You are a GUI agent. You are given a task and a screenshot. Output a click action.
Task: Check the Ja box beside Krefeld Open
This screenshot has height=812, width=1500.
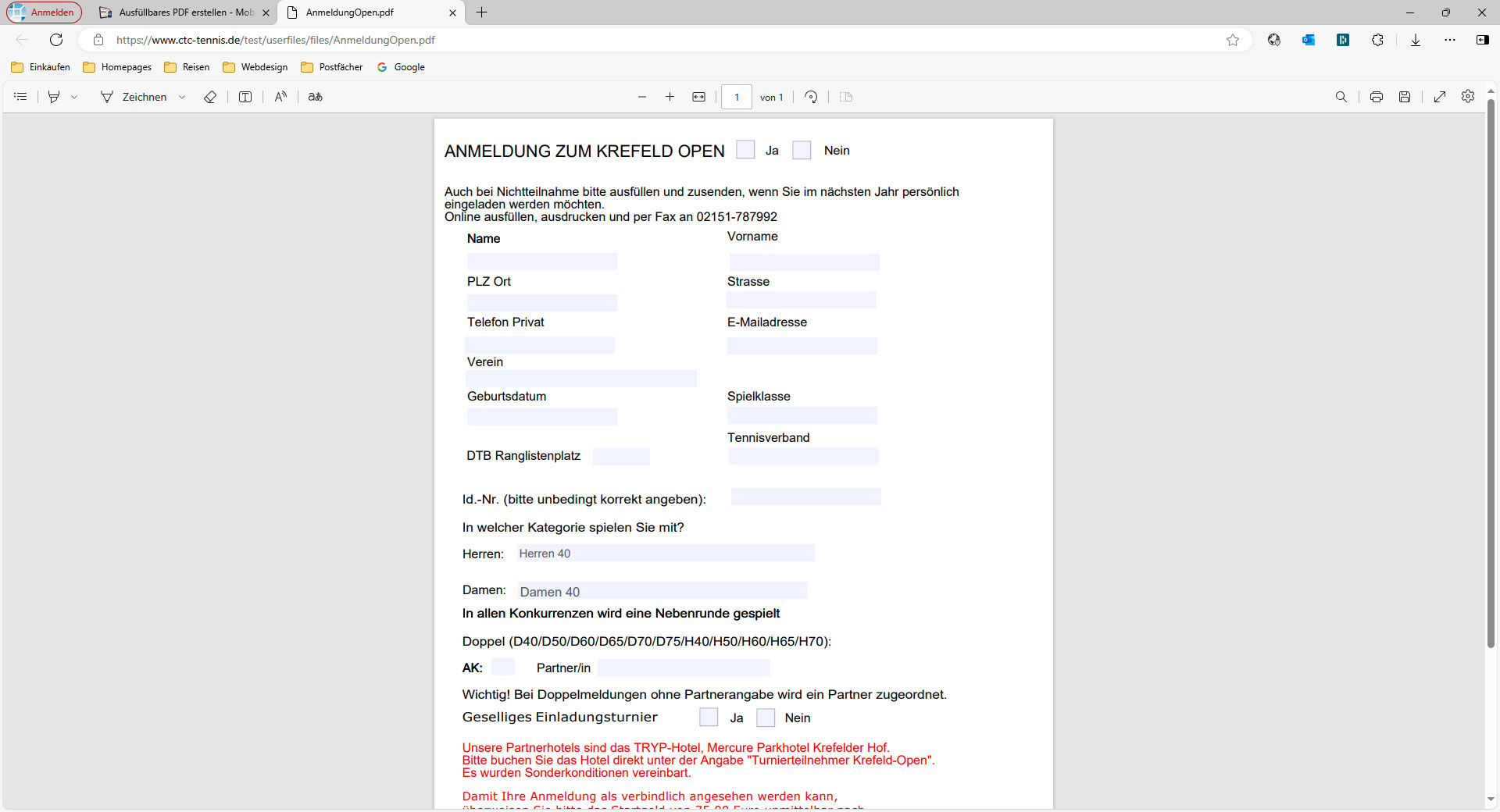click(745, 150)
